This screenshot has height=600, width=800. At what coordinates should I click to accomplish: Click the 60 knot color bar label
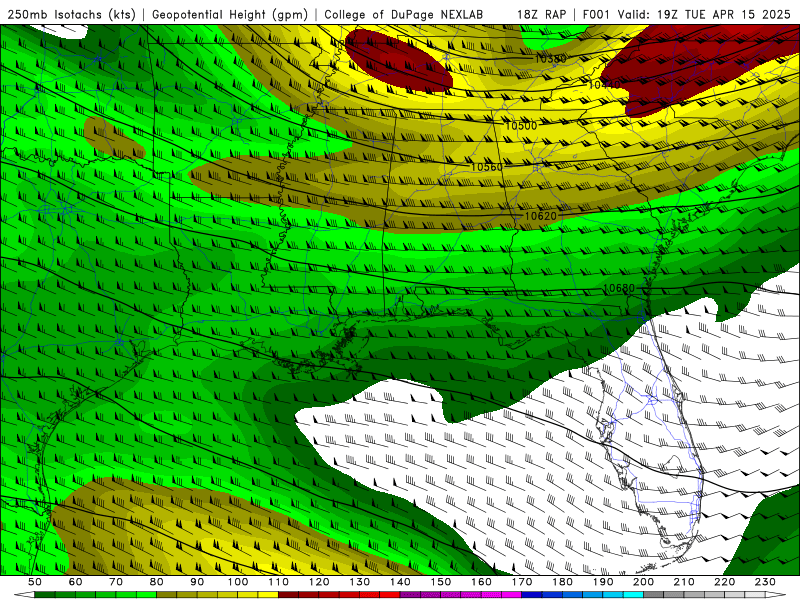coord(76,582)
